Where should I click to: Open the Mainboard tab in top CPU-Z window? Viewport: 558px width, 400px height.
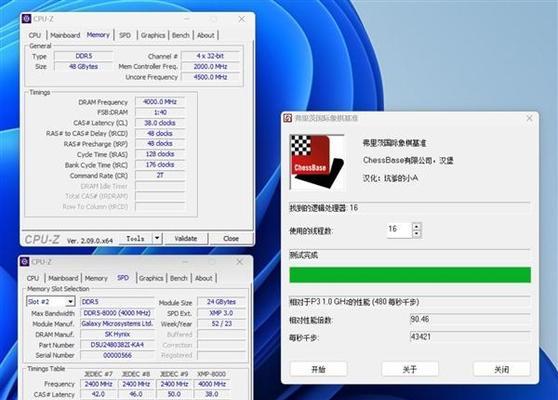pyautogui.click(x=65, y=35)
